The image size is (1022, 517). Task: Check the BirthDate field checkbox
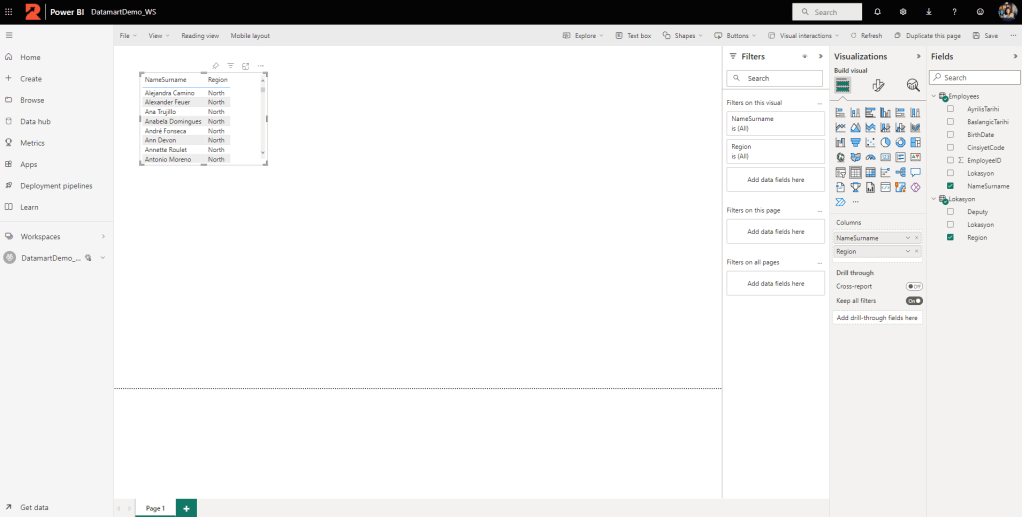951,134
